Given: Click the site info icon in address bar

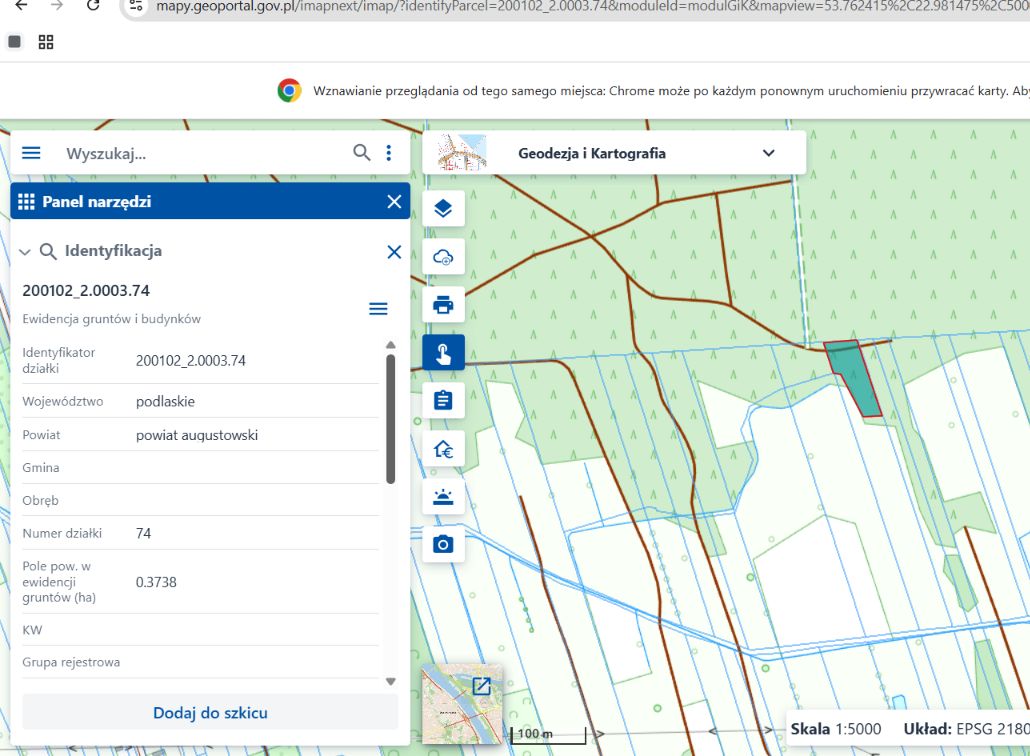Looking at the screenshot, I should pos(136,6).
